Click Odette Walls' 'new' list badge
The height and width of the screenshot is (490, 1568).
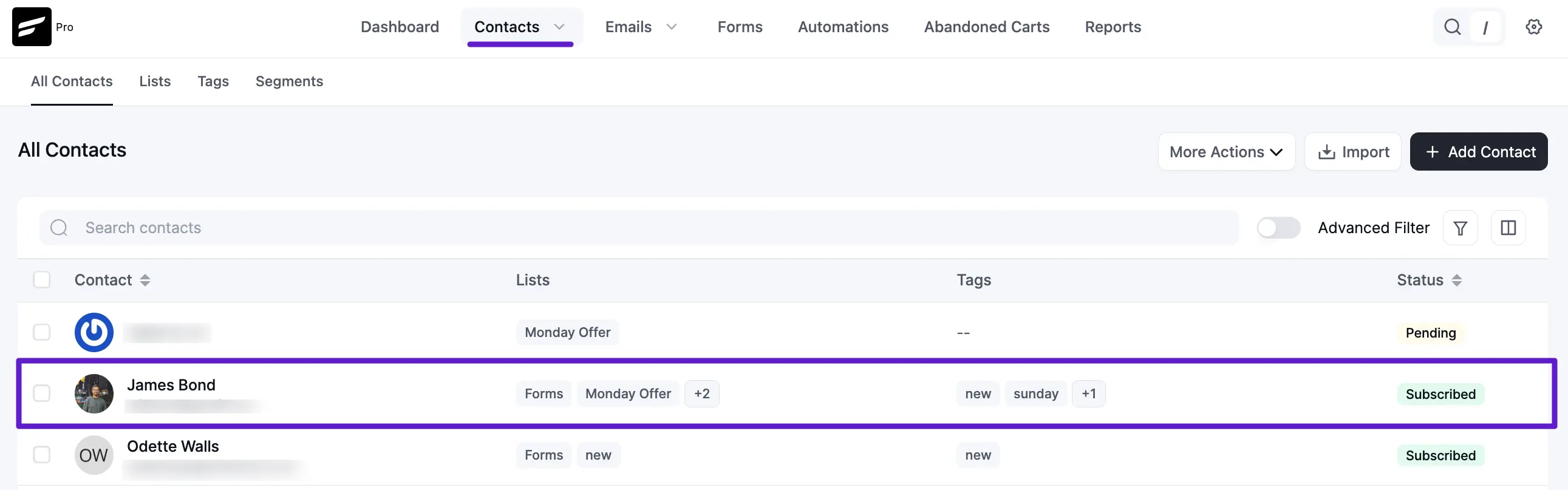pyautogui.click(x=598, y=455)
